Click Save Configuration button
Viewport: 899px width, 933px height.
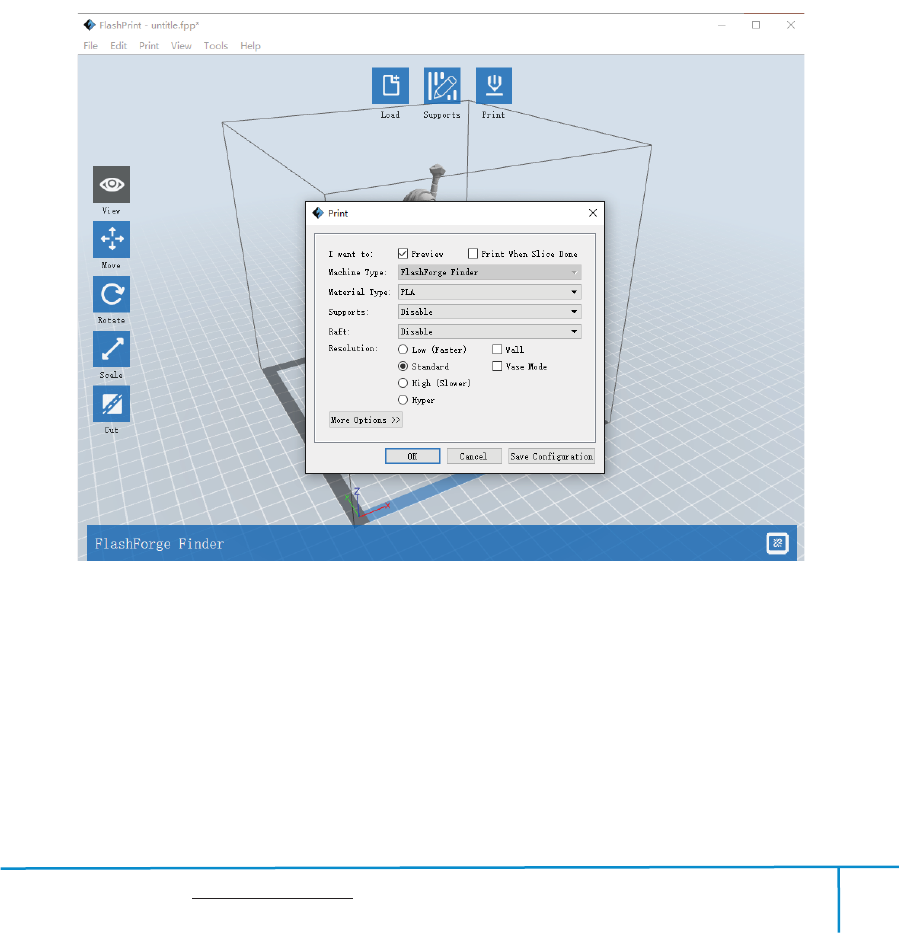(552, 456)
